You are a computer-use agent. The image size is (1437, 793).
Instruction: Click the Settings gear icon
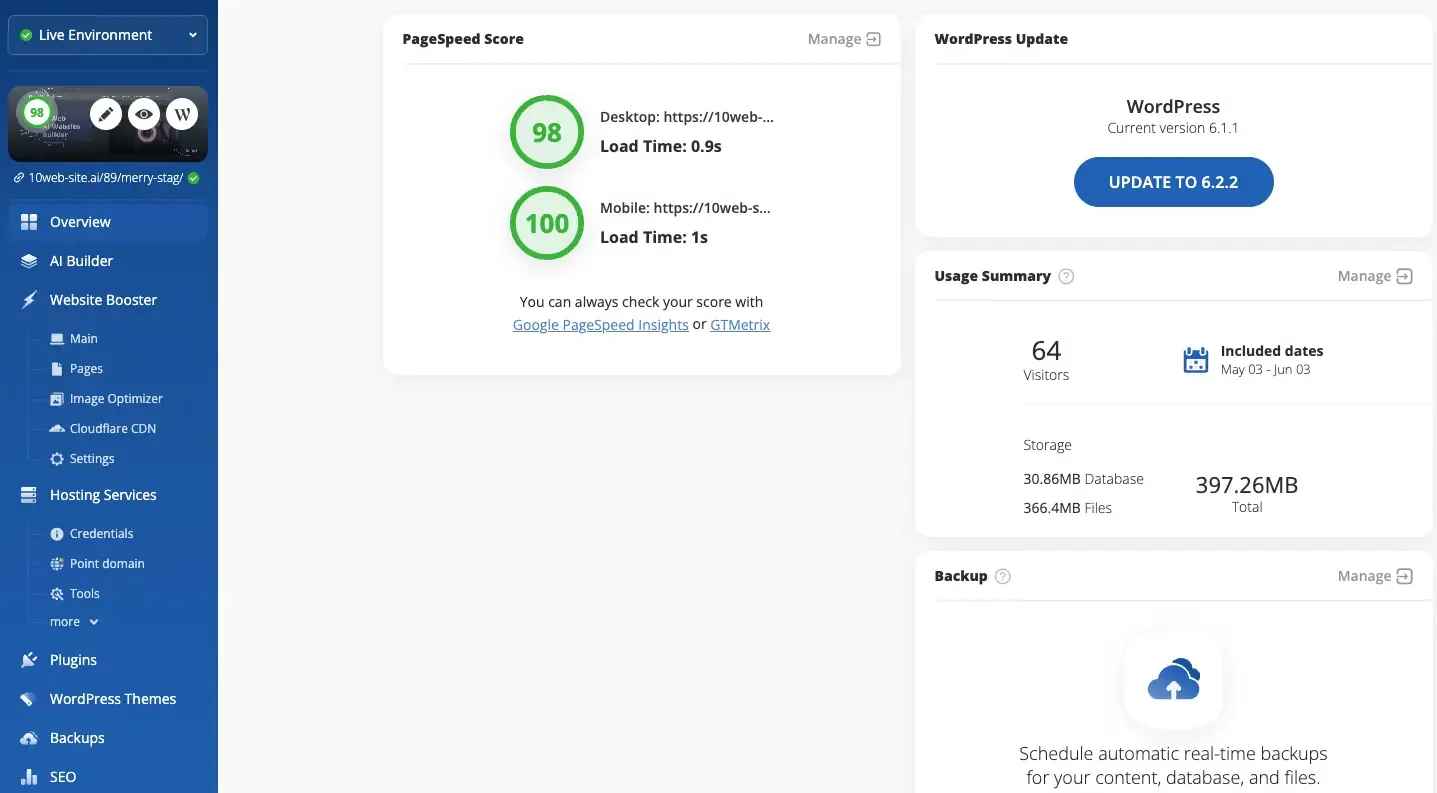57,459
